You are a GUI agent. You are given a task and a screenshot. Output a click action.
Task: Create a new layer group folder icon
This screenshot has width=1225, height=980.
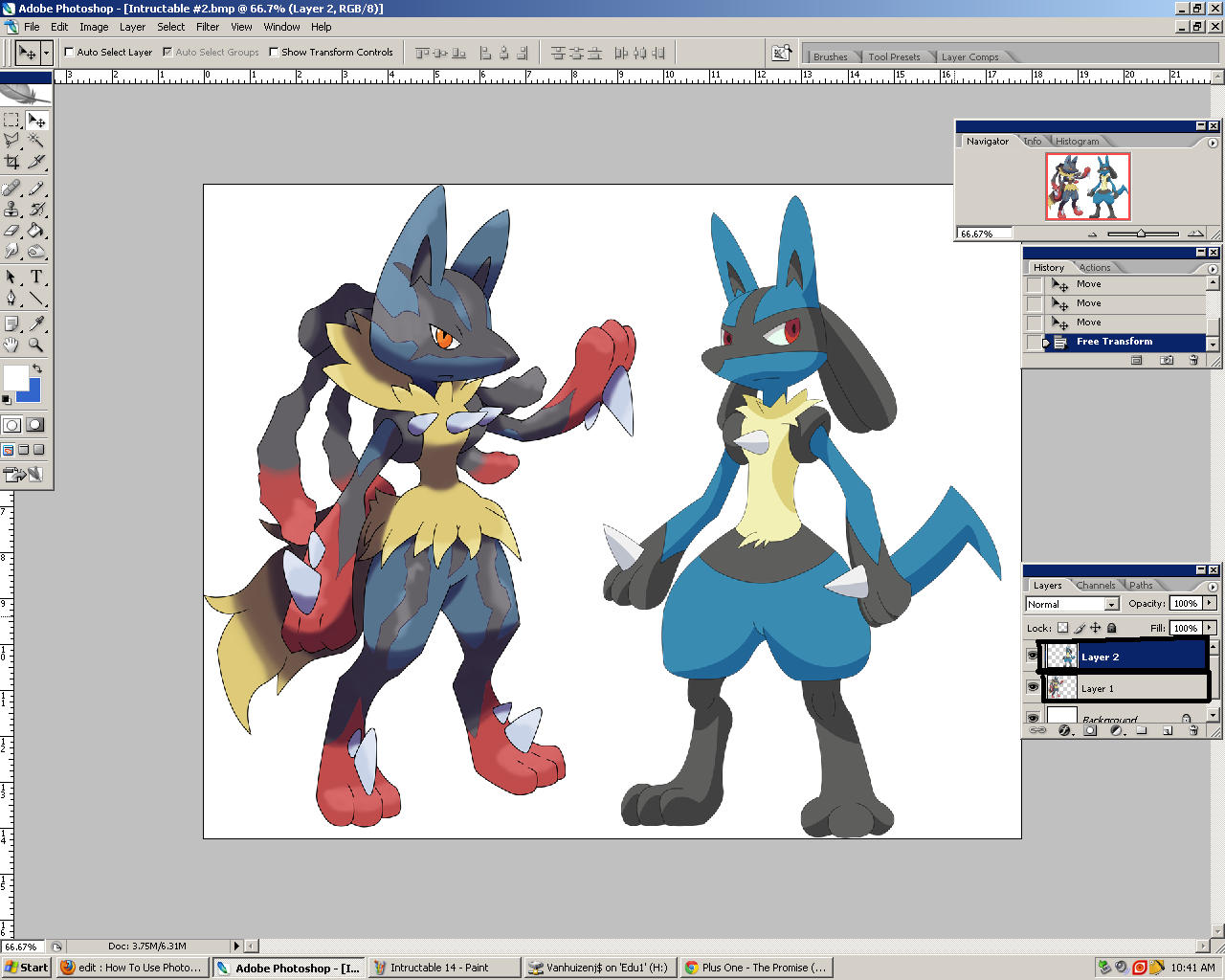coord(1142,730)
